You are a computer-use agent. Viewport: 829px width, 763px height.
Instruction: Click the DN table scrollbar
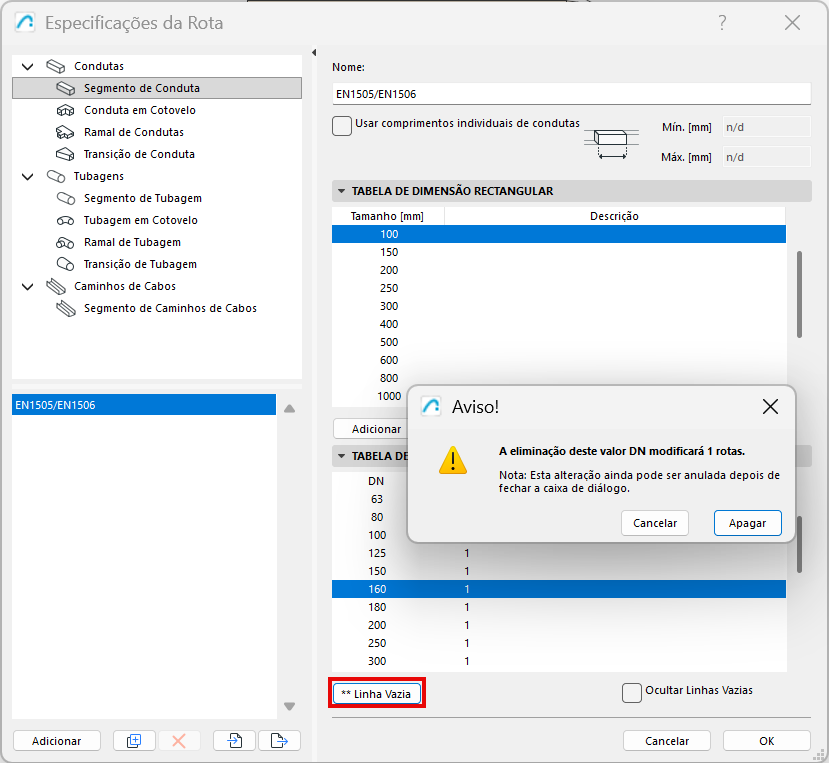coord(799,545)
